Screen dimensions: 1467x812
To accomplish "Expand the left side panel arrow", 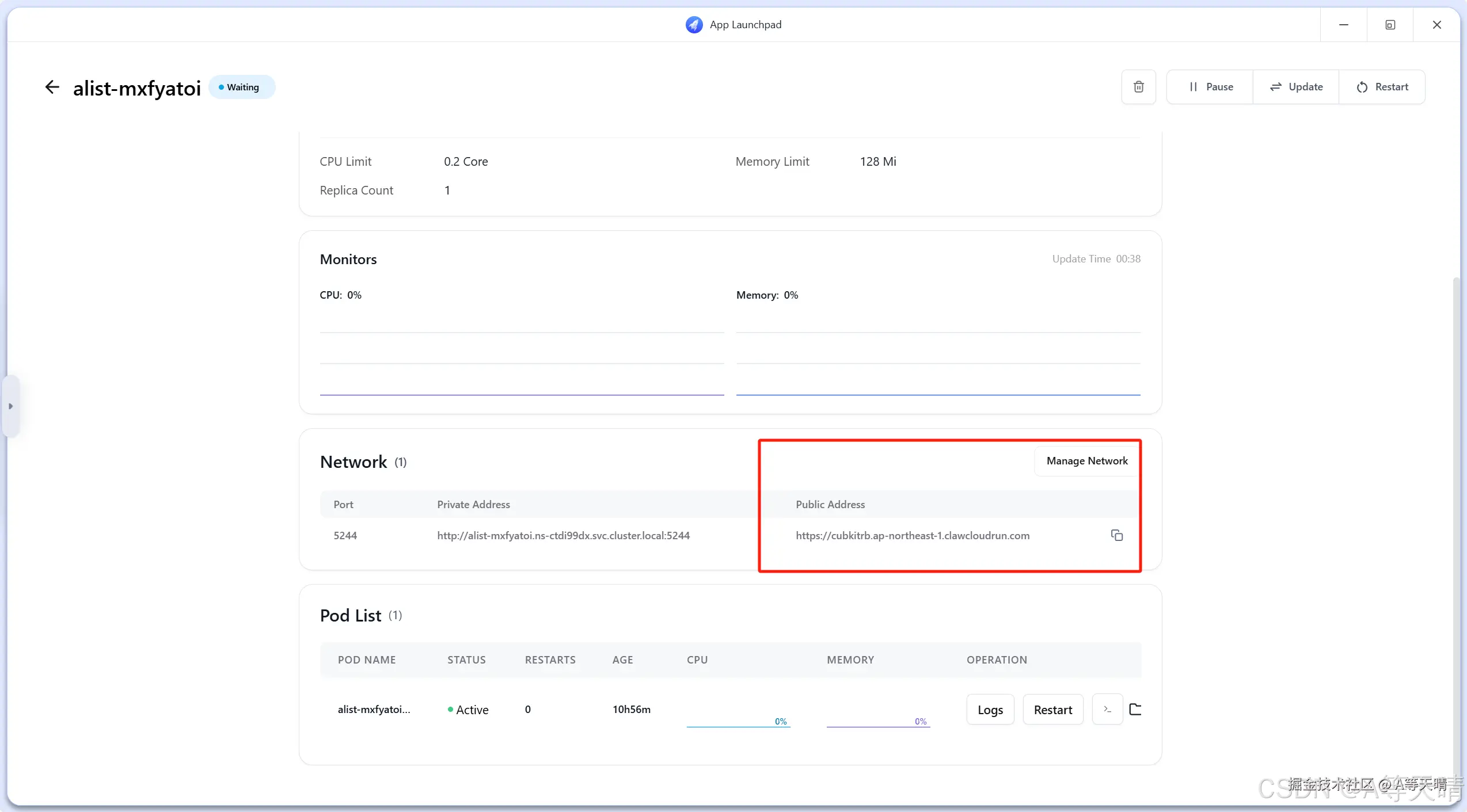I will click(x=10, y=406).
